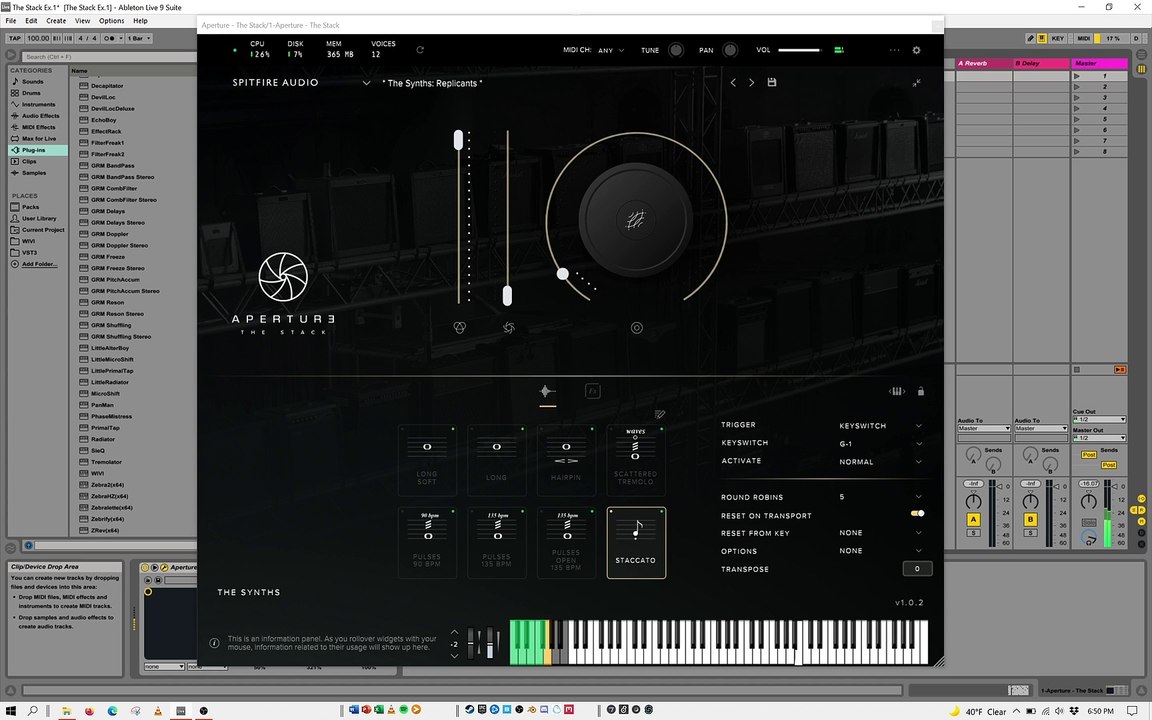Select the Long Soft technique
Viewport: 1152px width, 720px height.
coord(427,460)
